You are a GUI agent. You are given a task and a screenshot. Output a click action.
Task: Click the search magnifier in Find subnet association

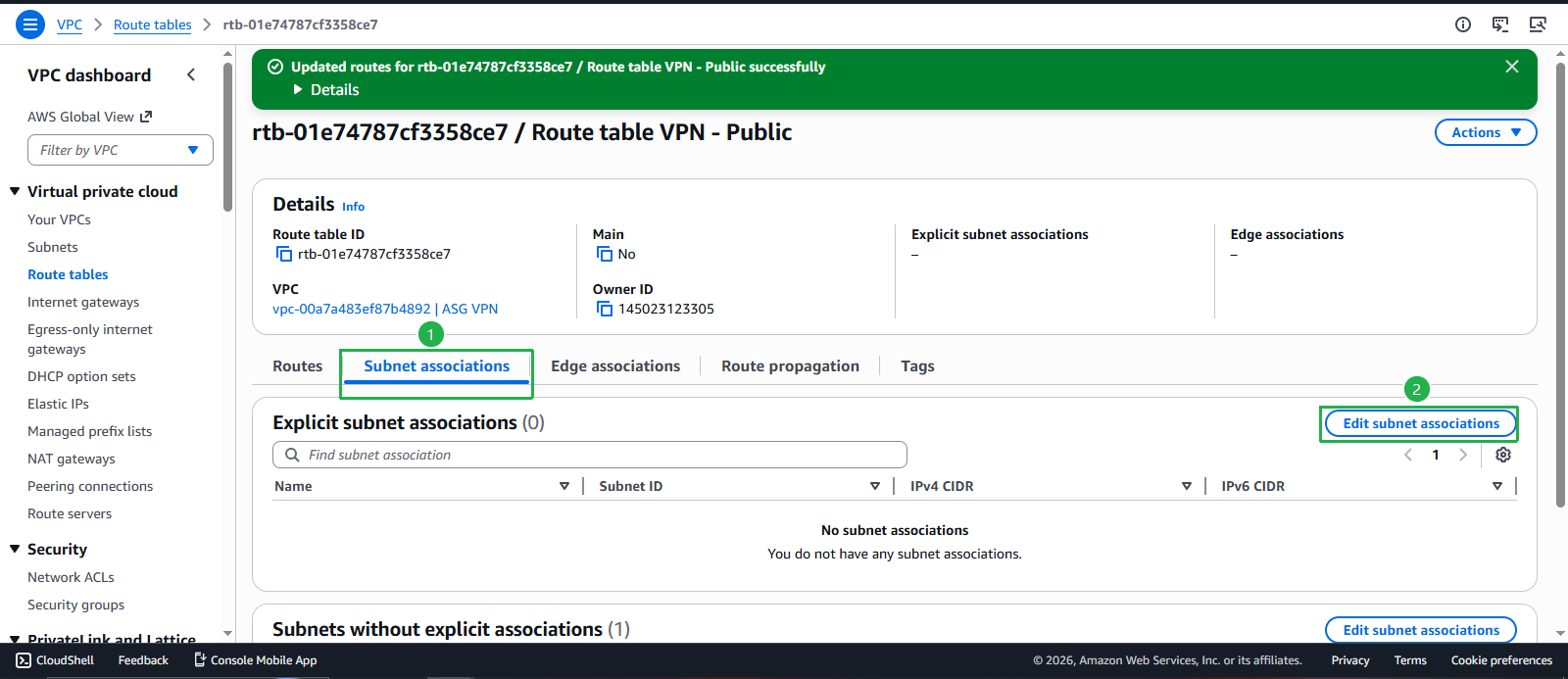coord(292,455)
